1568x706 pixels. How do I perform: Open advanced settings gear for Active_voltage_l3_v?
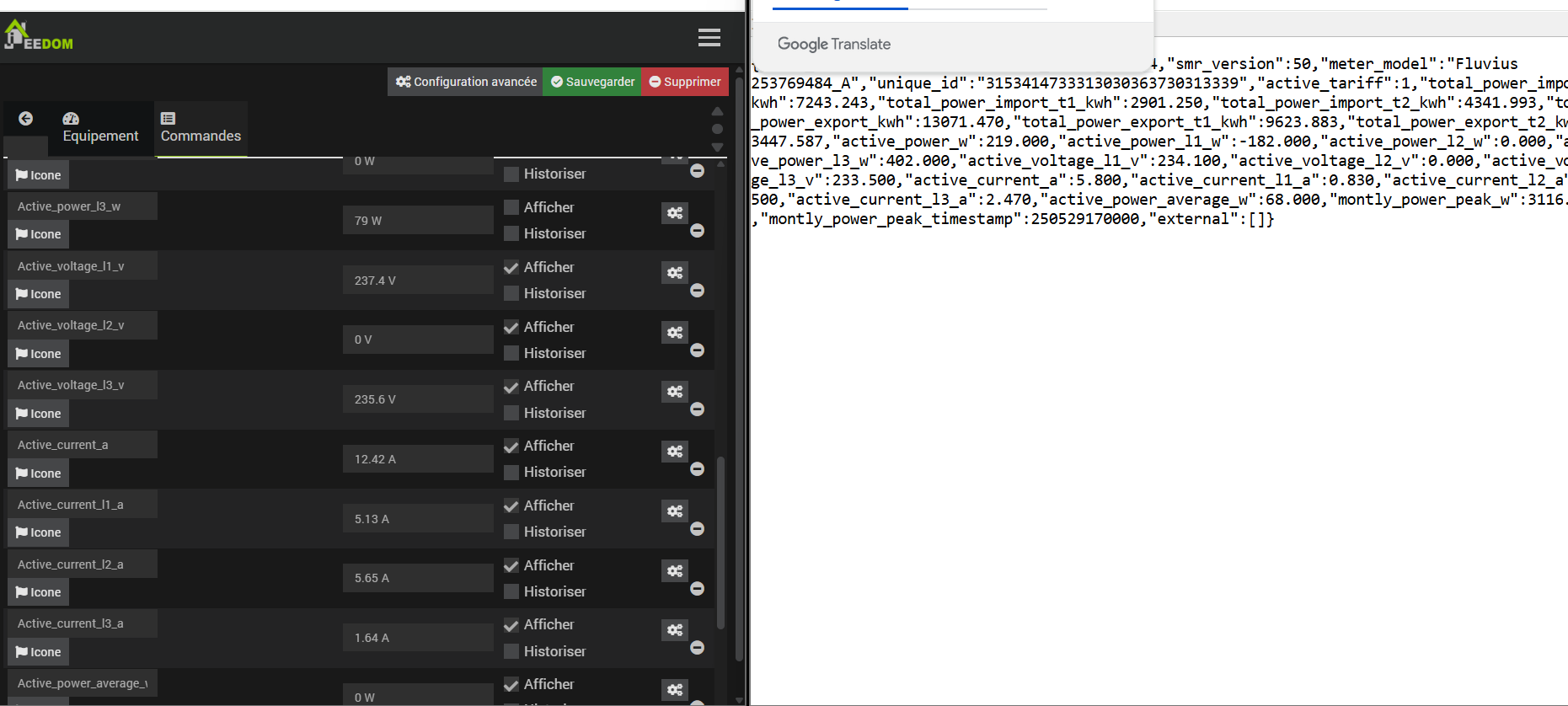(675, 392)
